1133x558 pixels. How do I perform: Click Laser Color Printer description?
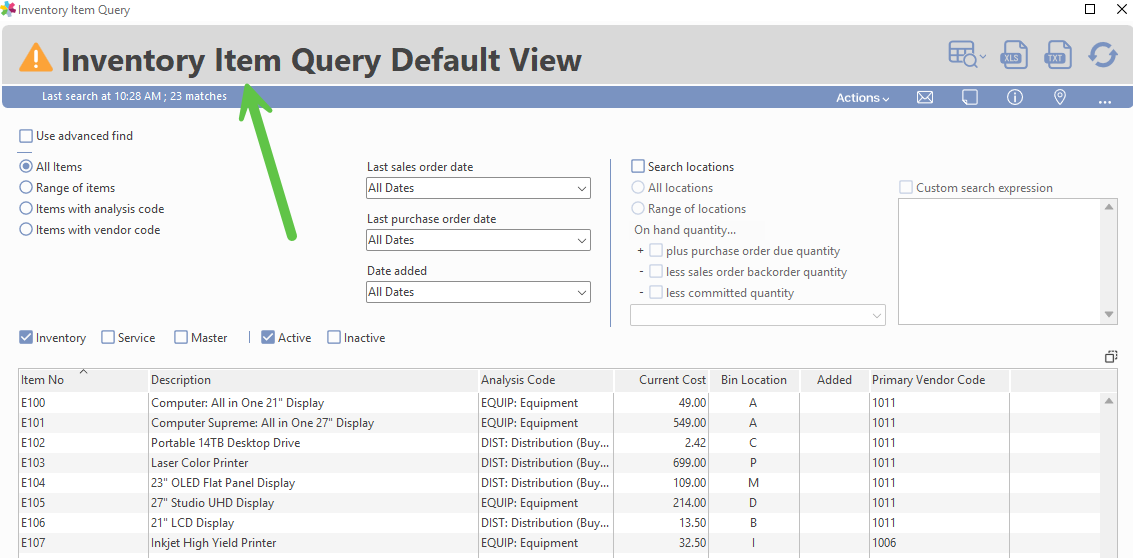tap(199, 463)
